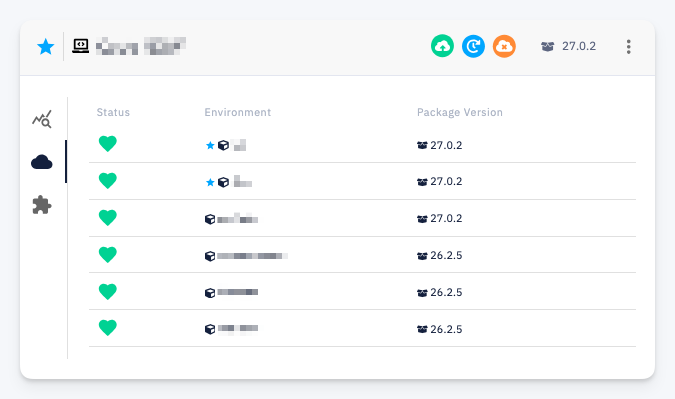
Task: Click the green heart in the fifth row
Action: coord(108,292)
